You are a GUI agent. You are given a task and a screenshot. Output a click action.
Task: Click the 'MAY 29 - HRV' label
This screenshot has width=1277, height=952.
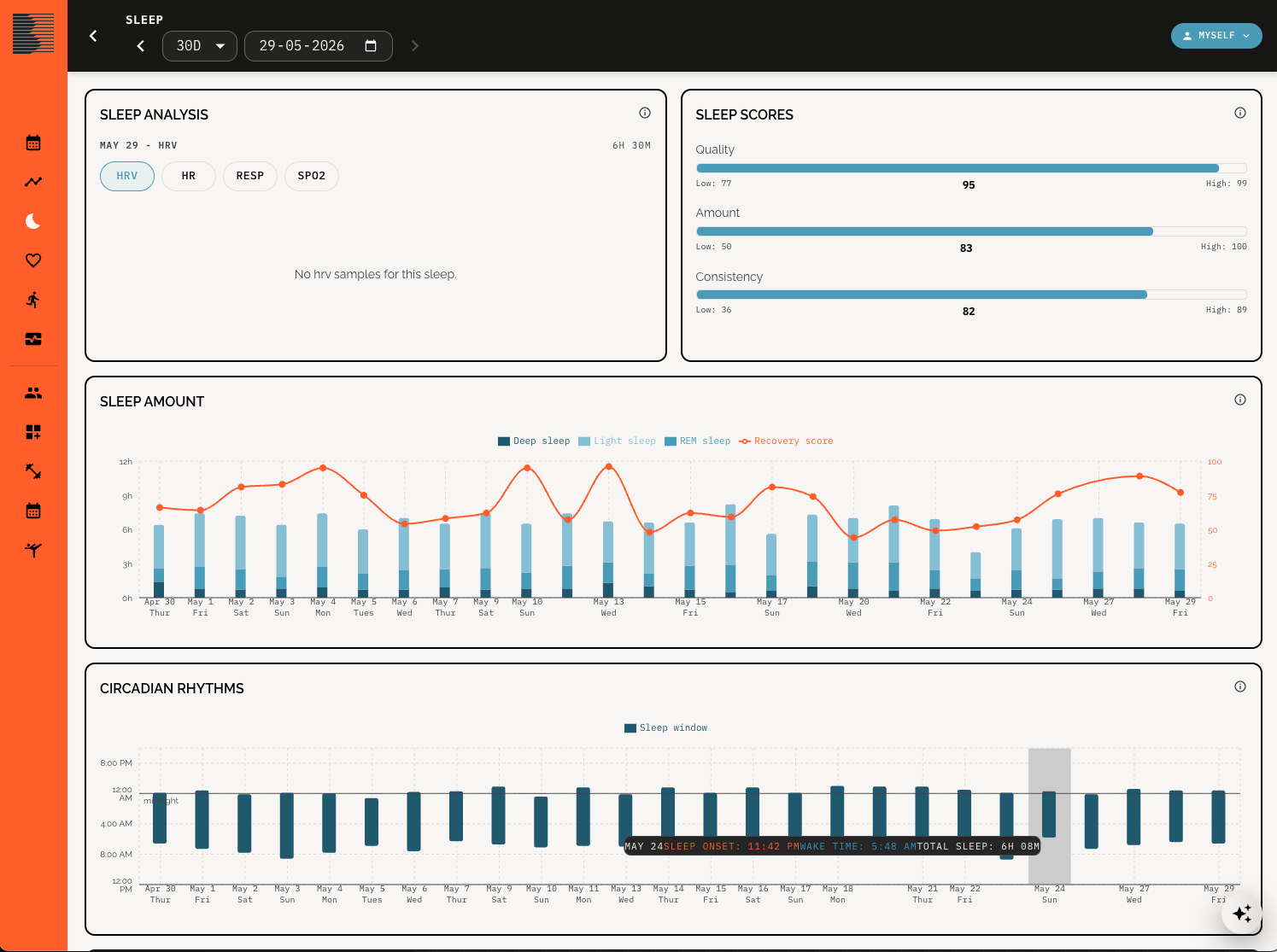(138, 146)
